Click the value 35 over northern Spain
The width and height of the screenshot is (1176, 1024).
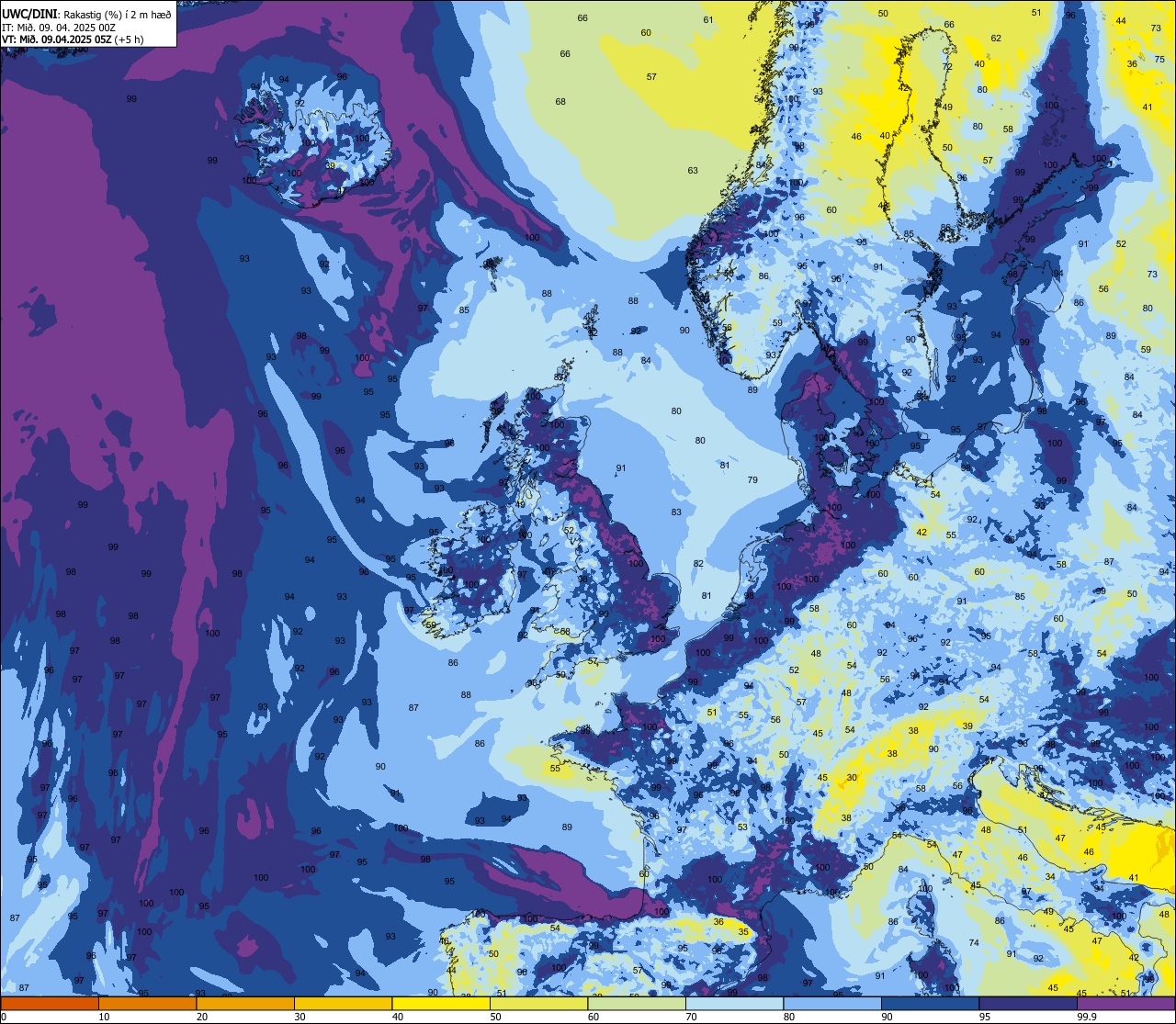(743, 931)
